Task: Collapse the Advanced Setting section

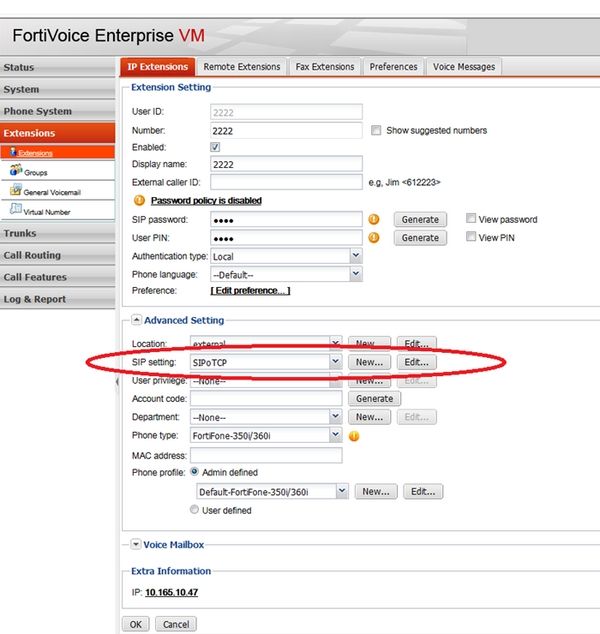Action: pyautogui.click(x=136, y=320)
